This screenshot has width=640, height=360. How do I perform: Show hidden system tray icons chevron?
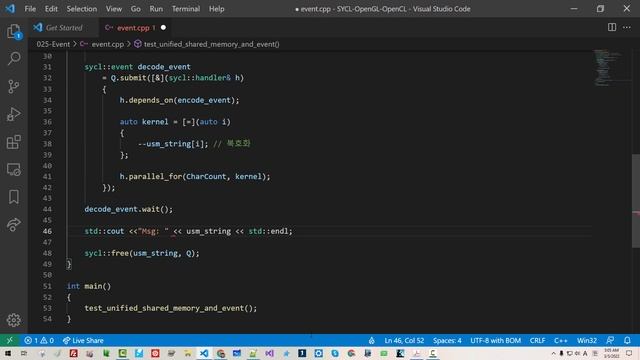[x=553, y=353]
